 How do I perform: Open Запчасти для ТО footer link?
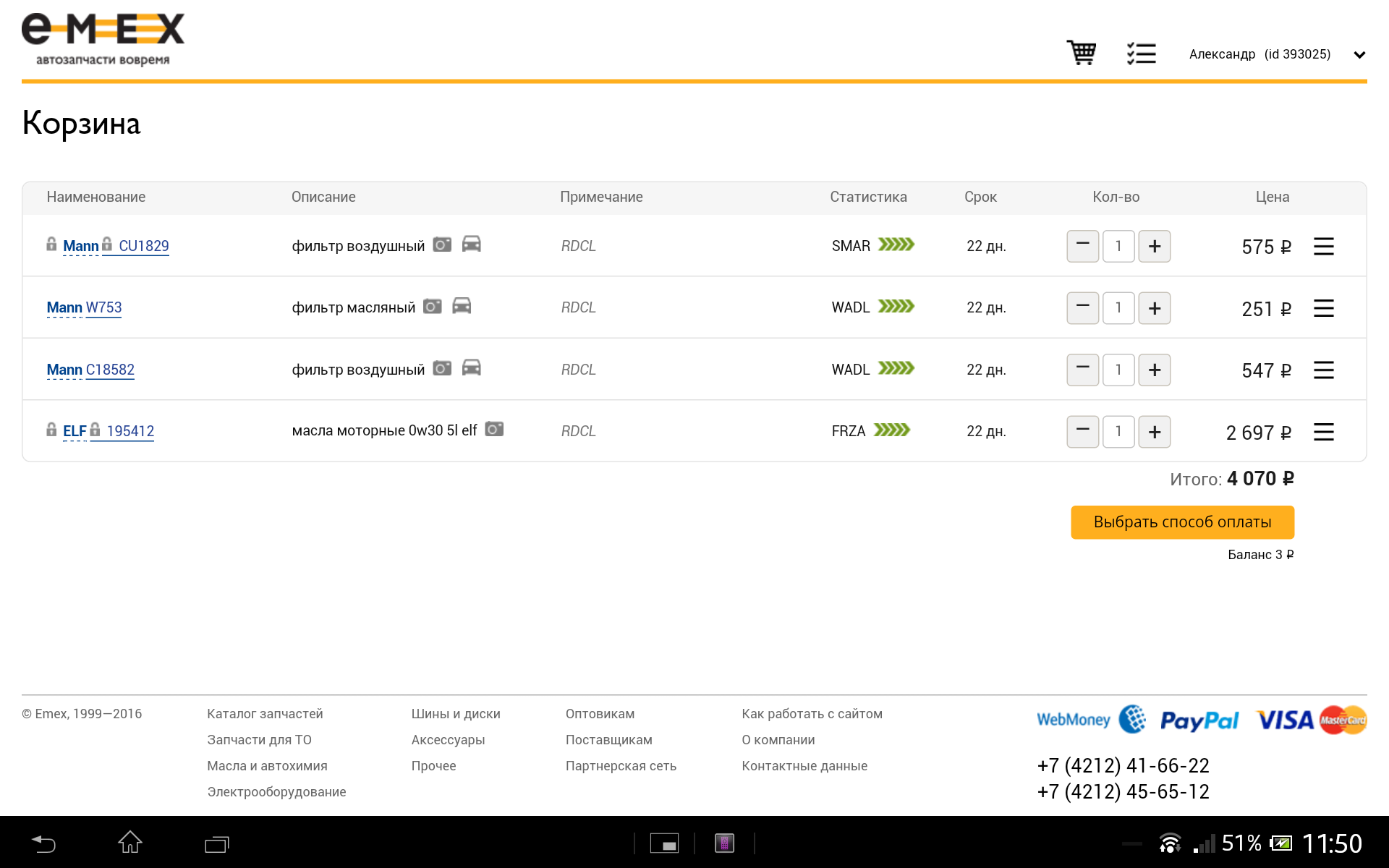click(259, 740)
